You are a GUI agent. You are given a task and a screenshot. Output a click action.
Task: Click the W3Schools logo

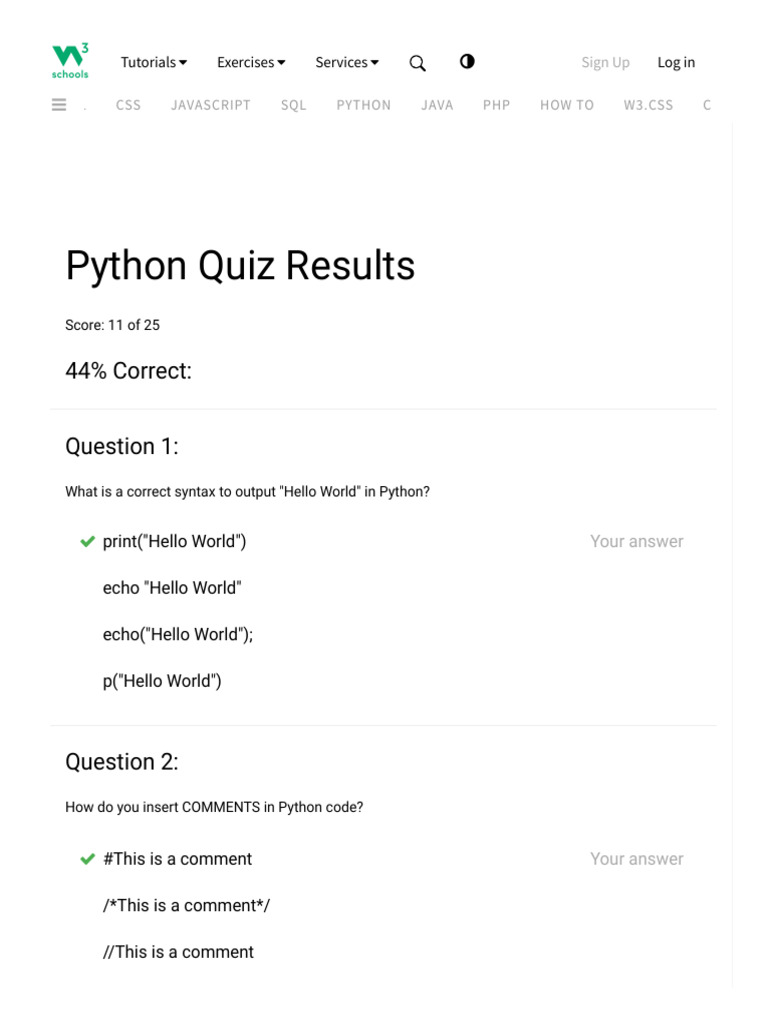coord(70,61)
